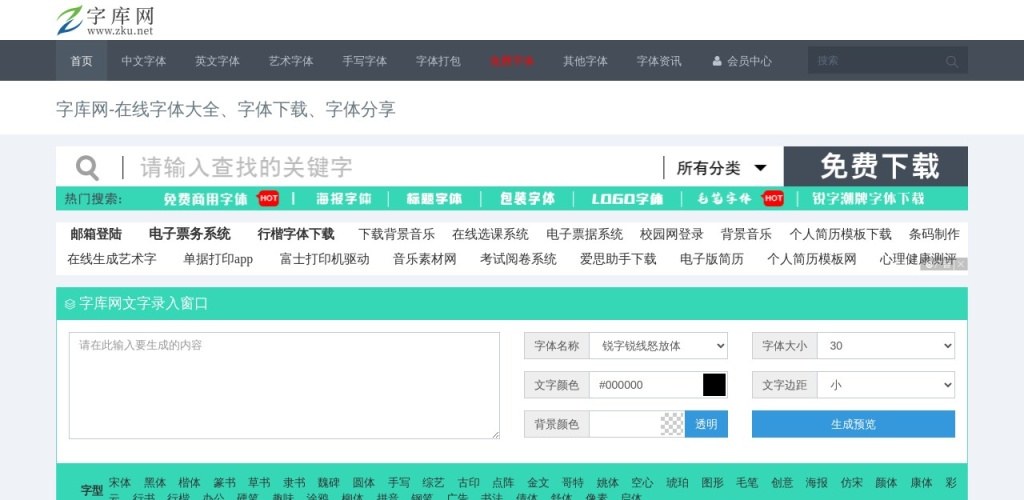Click the large magnifying glass search icon
This screenshot has width=1024, height=500.
pyautogui.click(x=88, y=167)
